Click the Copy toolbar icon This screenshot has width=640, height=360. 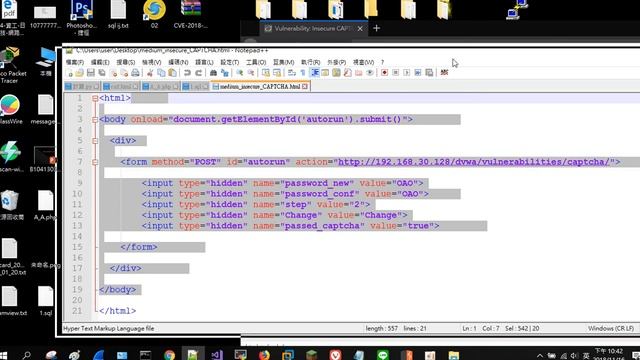click(x=161, y=73)
